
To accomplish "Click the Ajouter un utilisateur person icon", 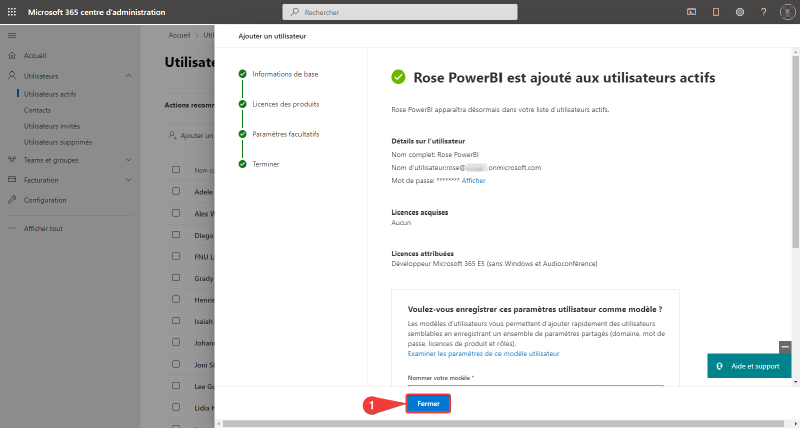I will click(x=172, y=136).
